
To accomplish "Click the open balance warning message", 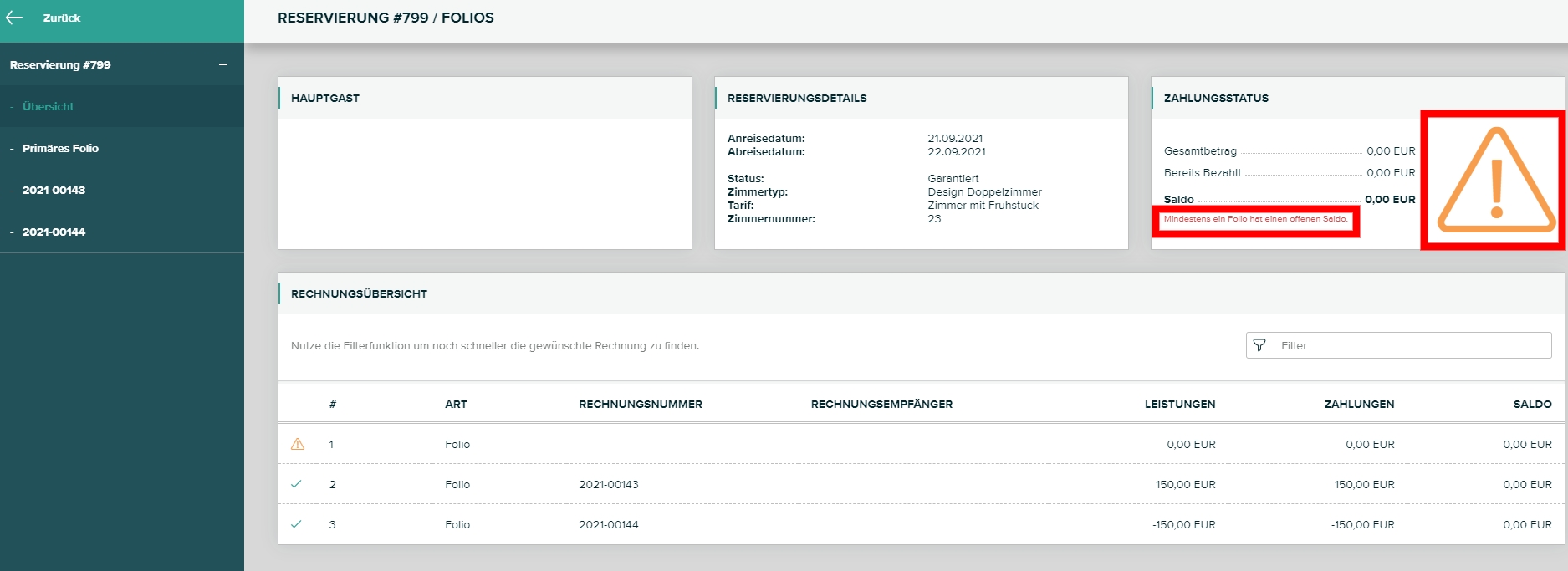I will (1255, 219).
